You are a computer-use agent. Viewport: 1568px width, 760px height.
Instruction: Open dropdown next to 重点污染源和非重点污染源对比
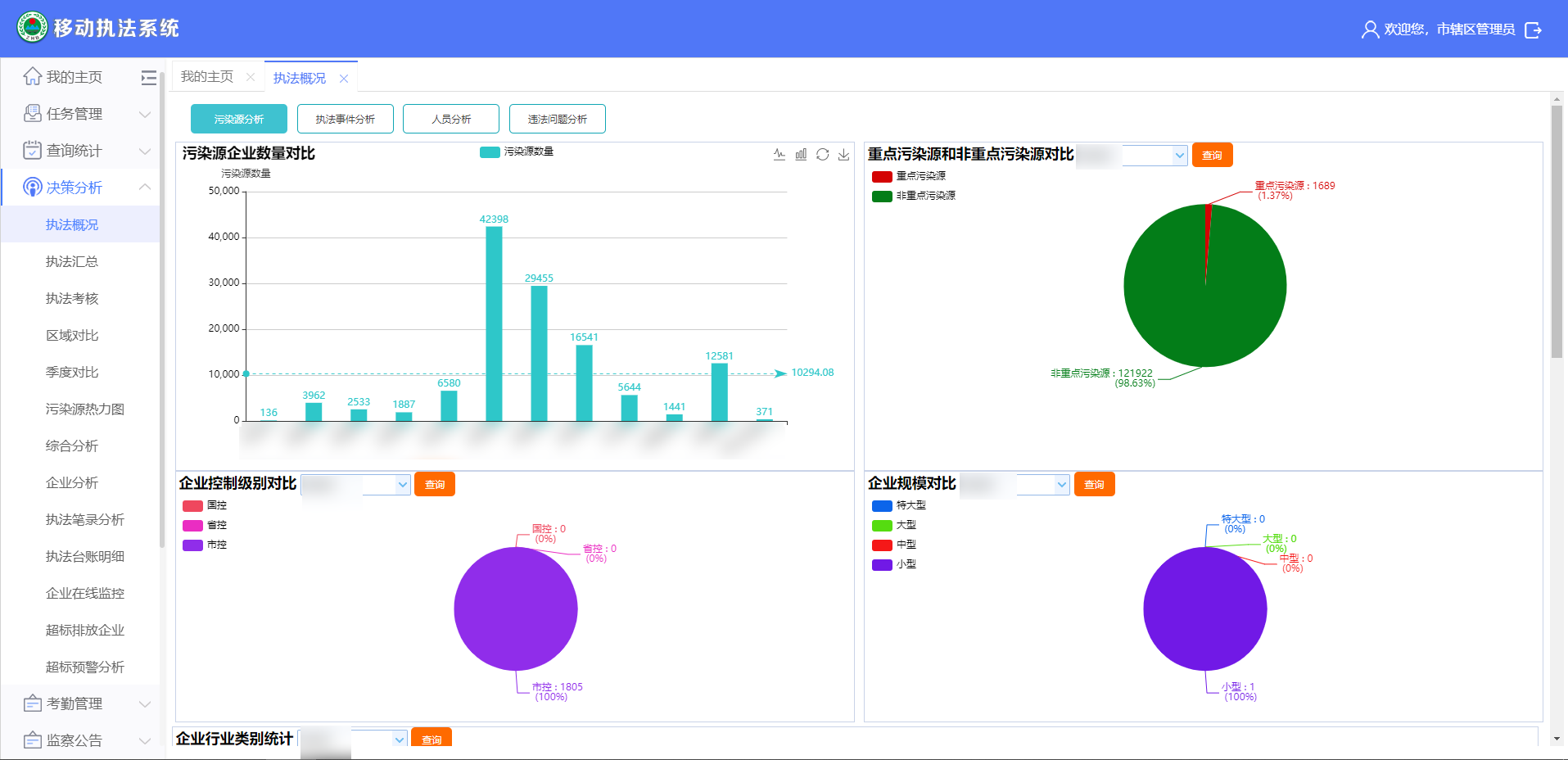pyautogui.click(x=1155, y=156)
